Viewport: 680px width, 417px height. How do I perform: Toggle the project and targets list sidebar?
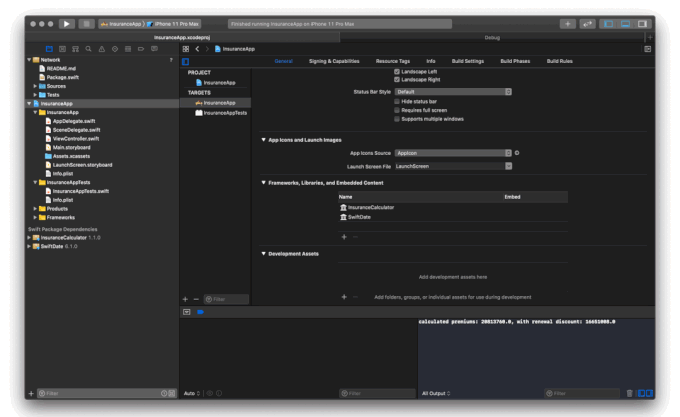point(186,62)
